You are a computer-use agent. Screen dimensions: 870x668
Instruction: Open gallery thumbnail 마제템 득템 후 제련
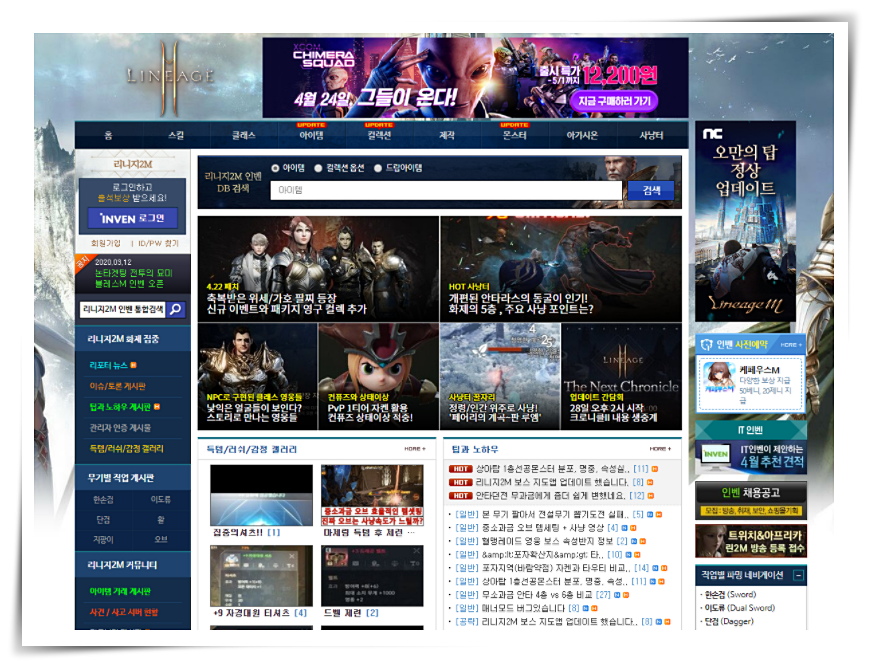coord(372,495)
